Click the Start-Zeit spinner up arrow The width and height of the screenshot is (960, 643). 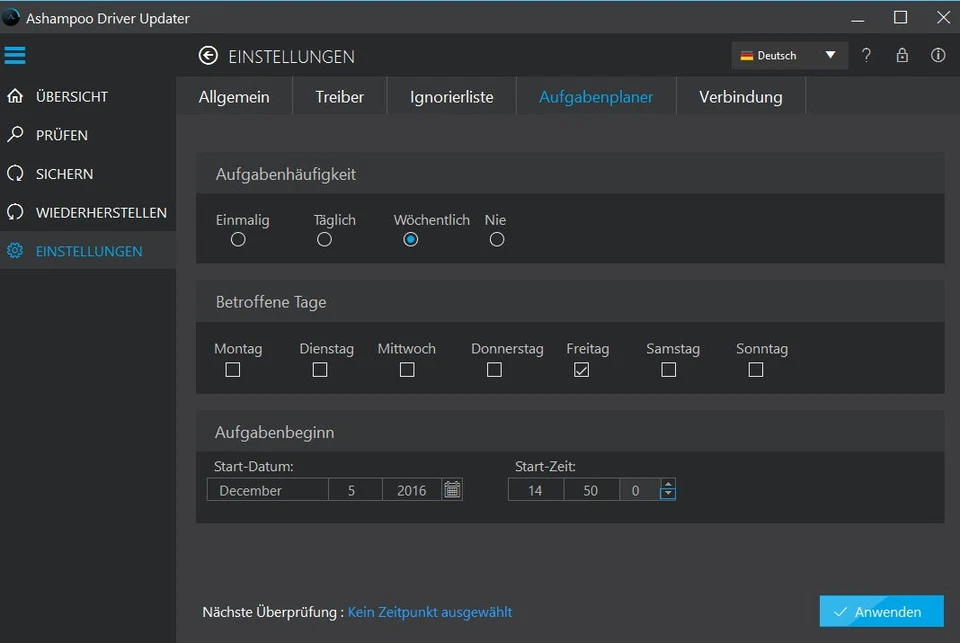[668, 485]
